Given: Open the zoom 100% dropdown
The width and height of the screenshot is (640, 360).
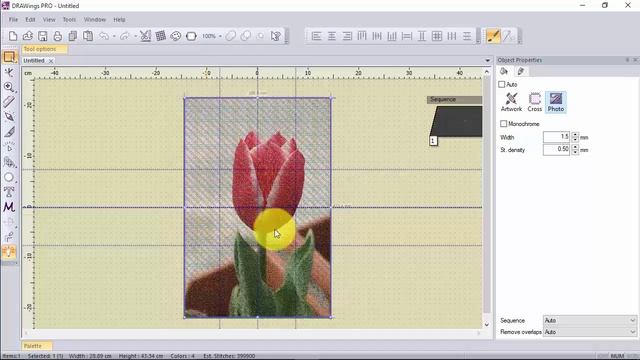Looking at the screenshot, I should 220,36.
